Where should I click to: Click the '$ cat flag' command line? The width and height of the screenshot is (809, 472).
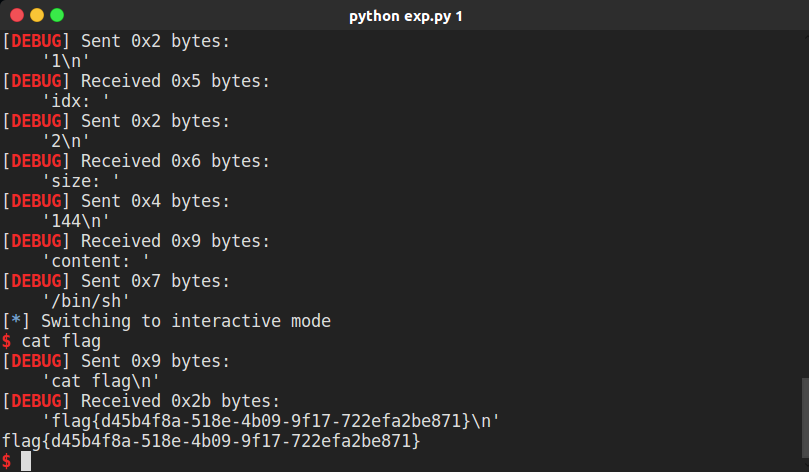point(52,341)
